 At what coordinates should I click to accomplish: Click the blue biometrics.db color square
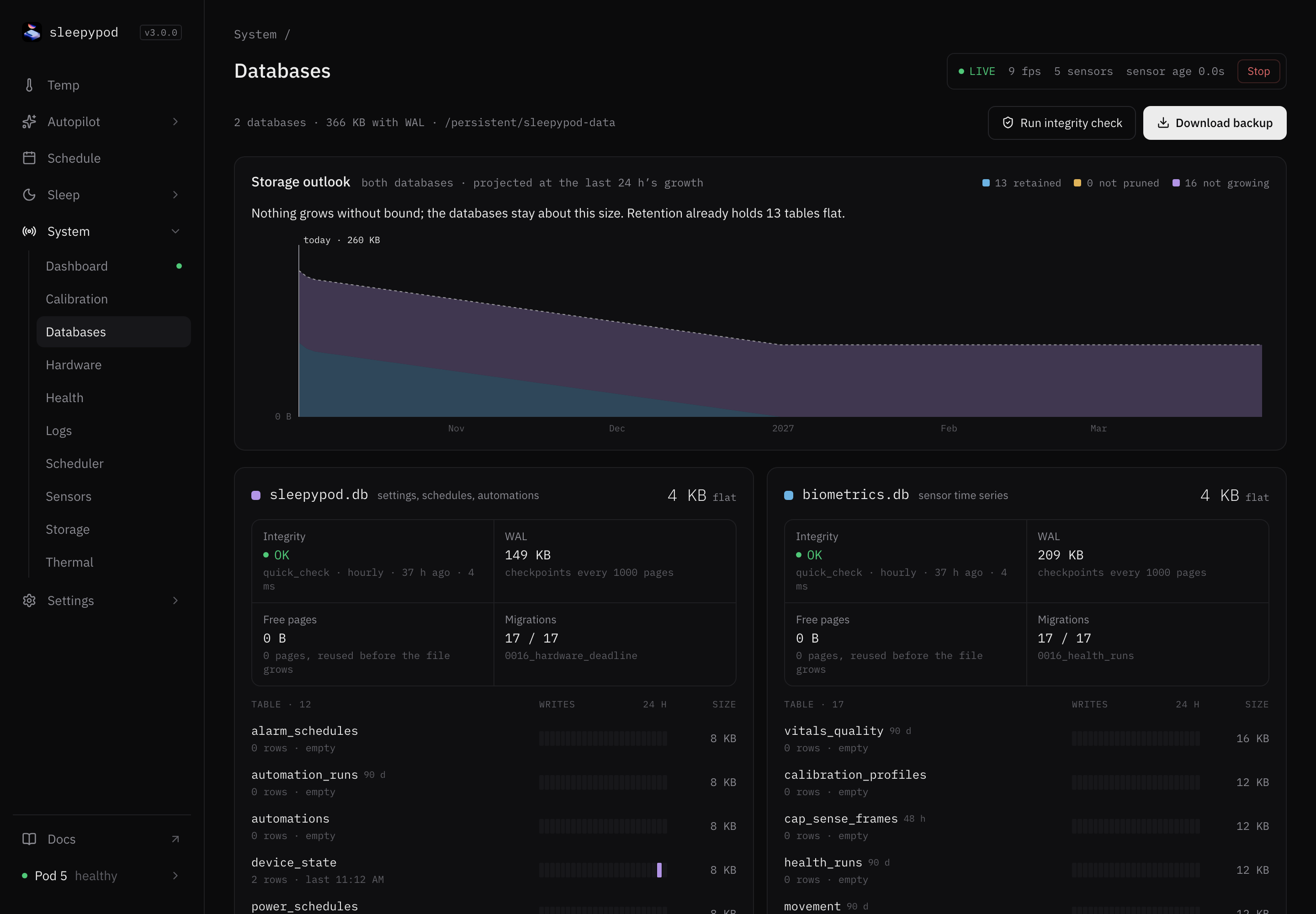pyautogui.click(x=789, y=495)
